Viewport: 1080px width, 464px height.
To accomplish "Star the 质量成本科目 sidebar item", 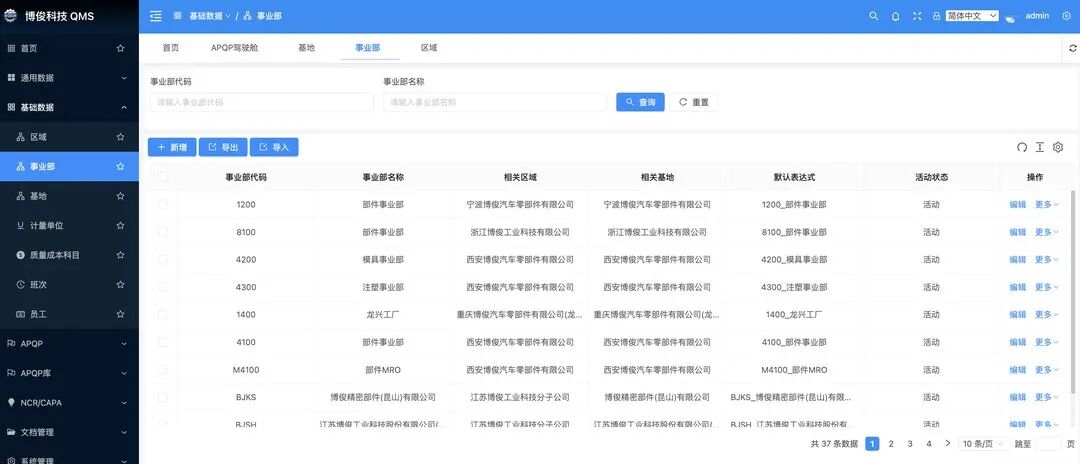I will pos(121,255).
